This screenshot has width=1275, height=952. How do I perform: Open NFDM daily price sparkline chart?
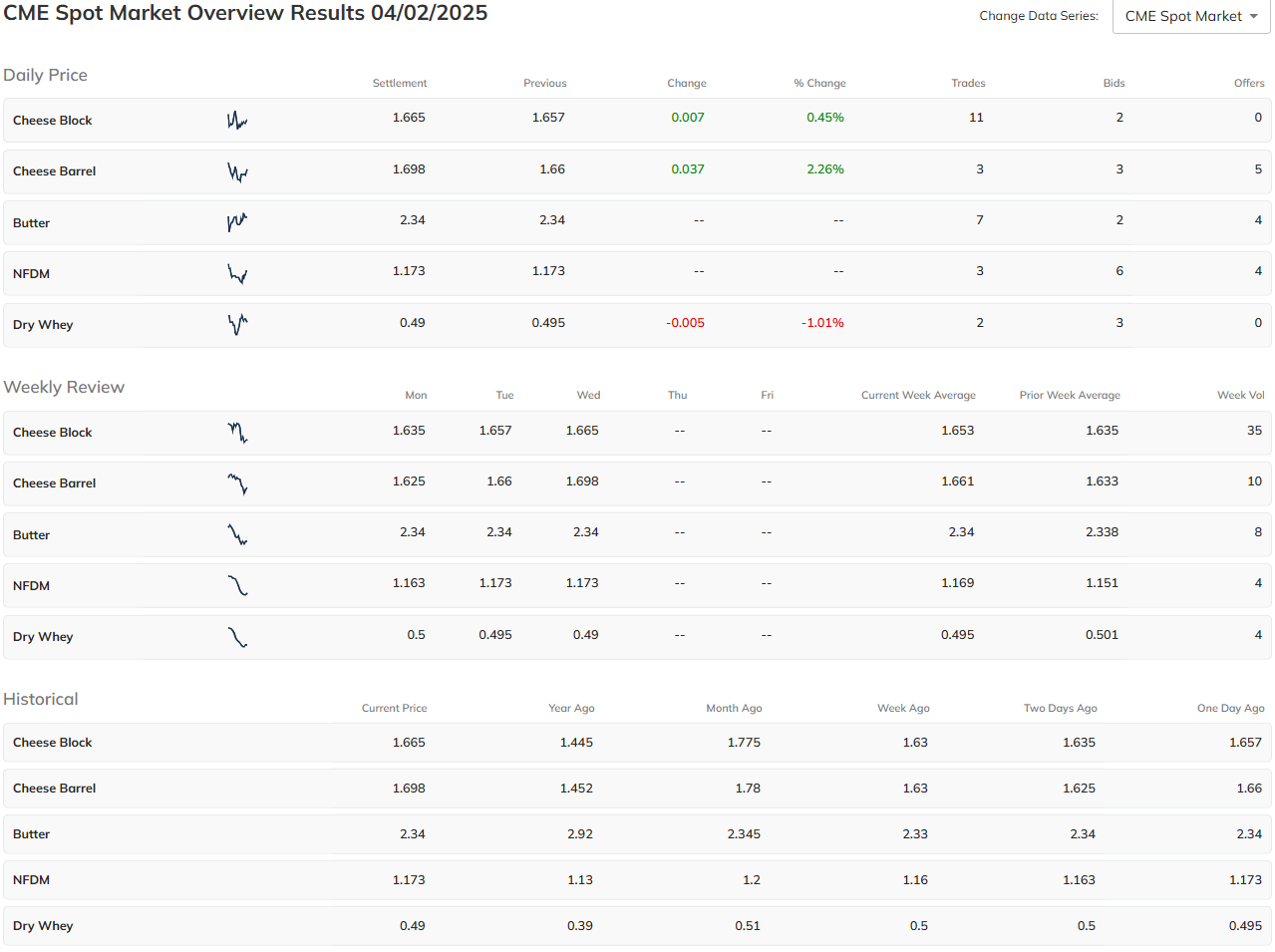pos(237,273)
